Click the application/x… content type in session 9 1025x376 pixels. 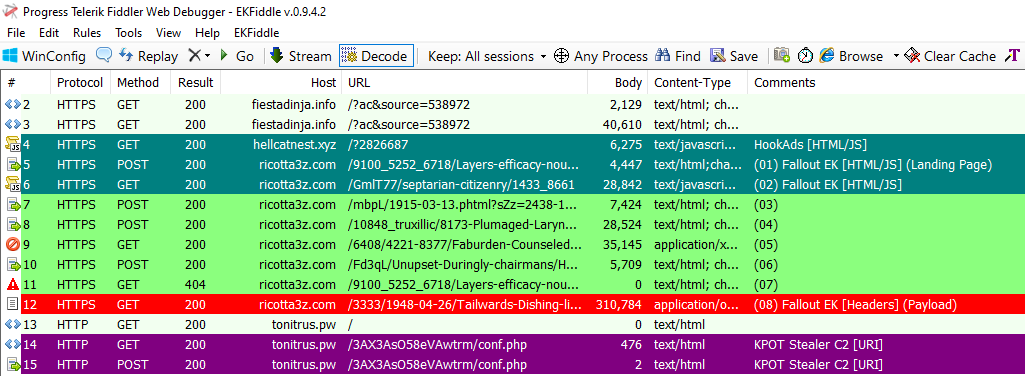tap(697, 245)
